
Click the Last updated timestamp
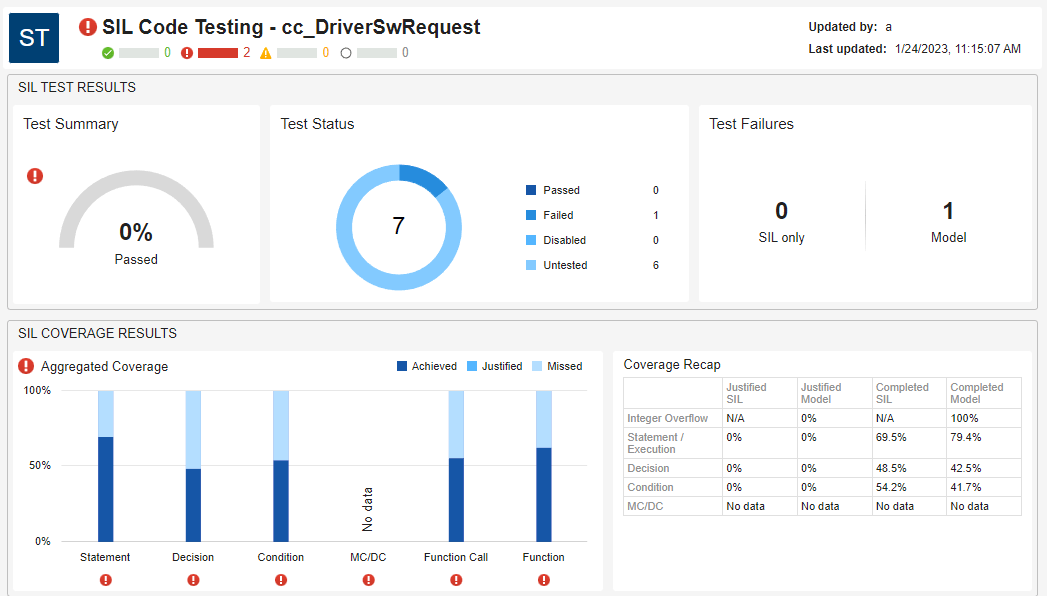click(x=958, y=49)
